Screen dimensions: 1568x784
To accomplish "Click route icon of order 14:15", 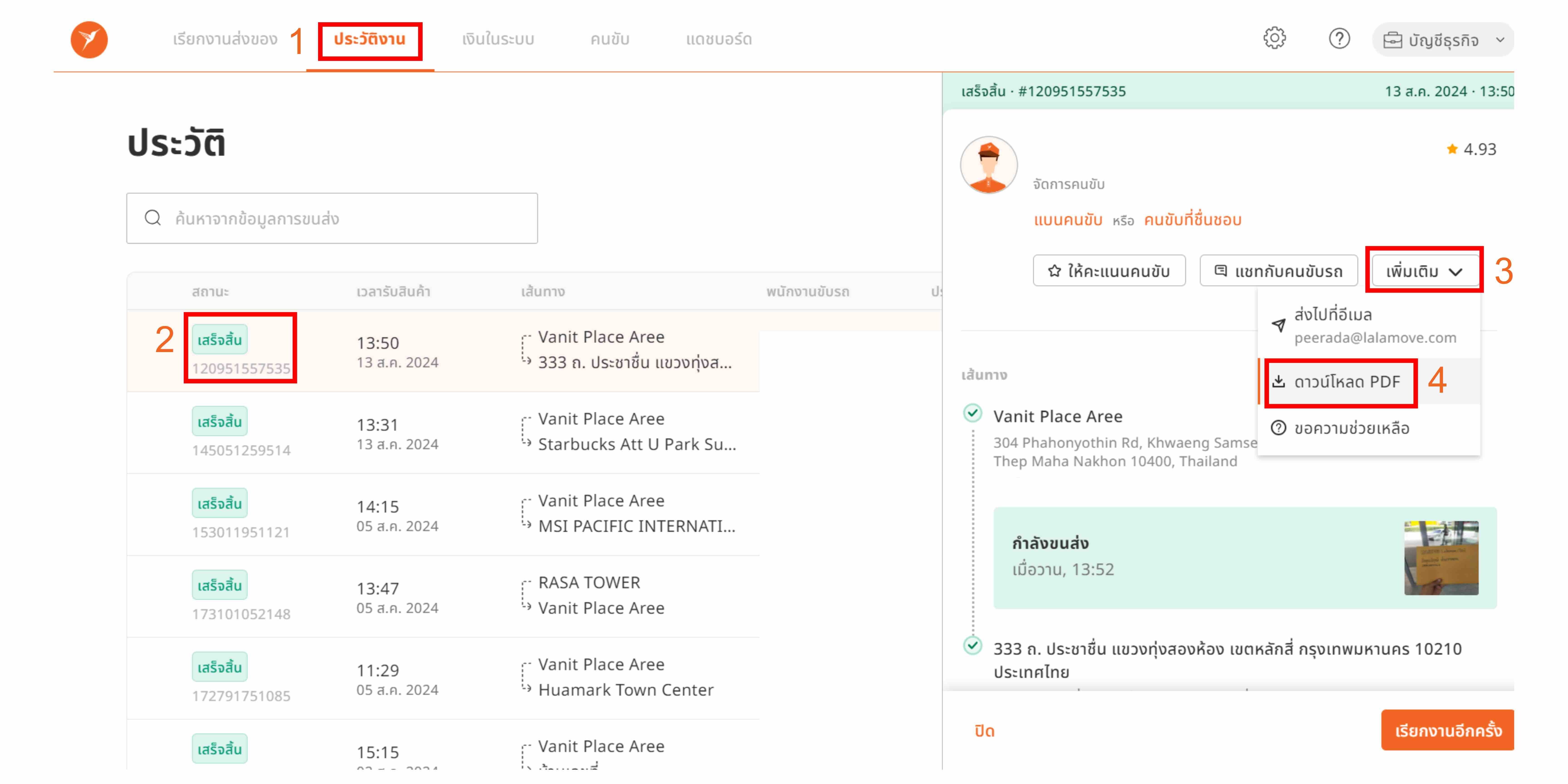I will coord(527,513).
